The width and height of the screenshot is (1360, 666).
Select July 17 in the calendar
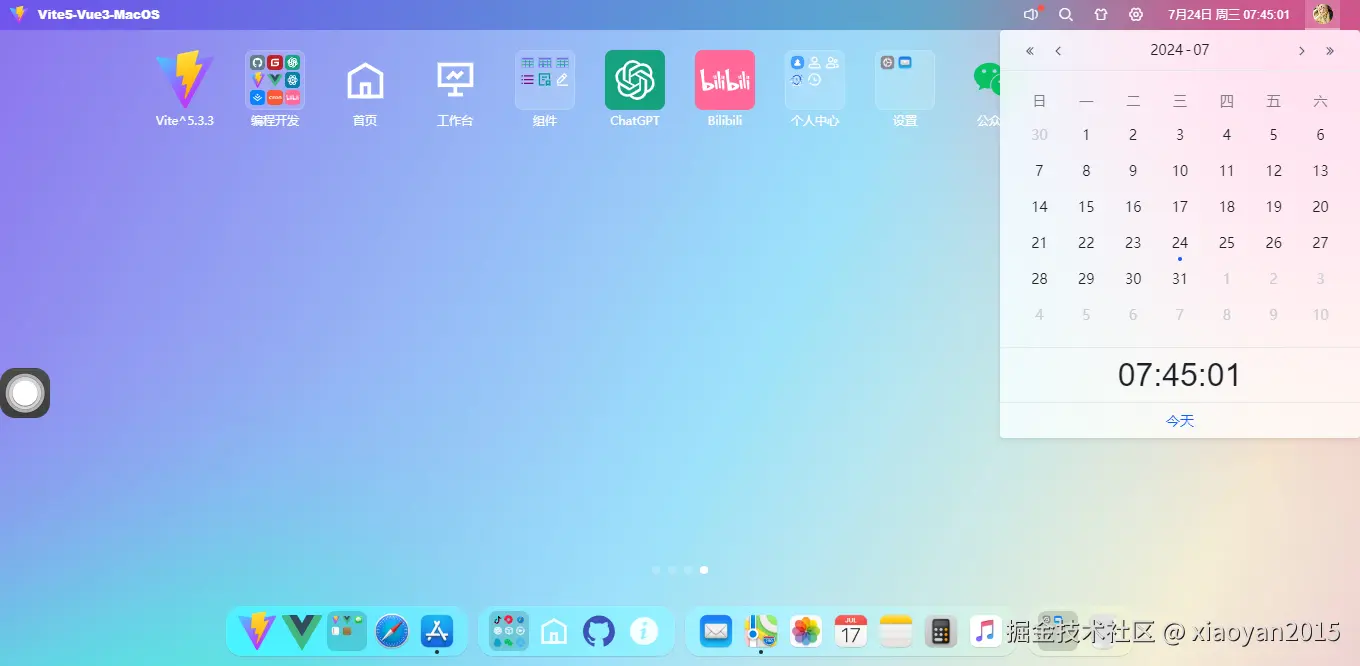click(x=1179, y=206)
